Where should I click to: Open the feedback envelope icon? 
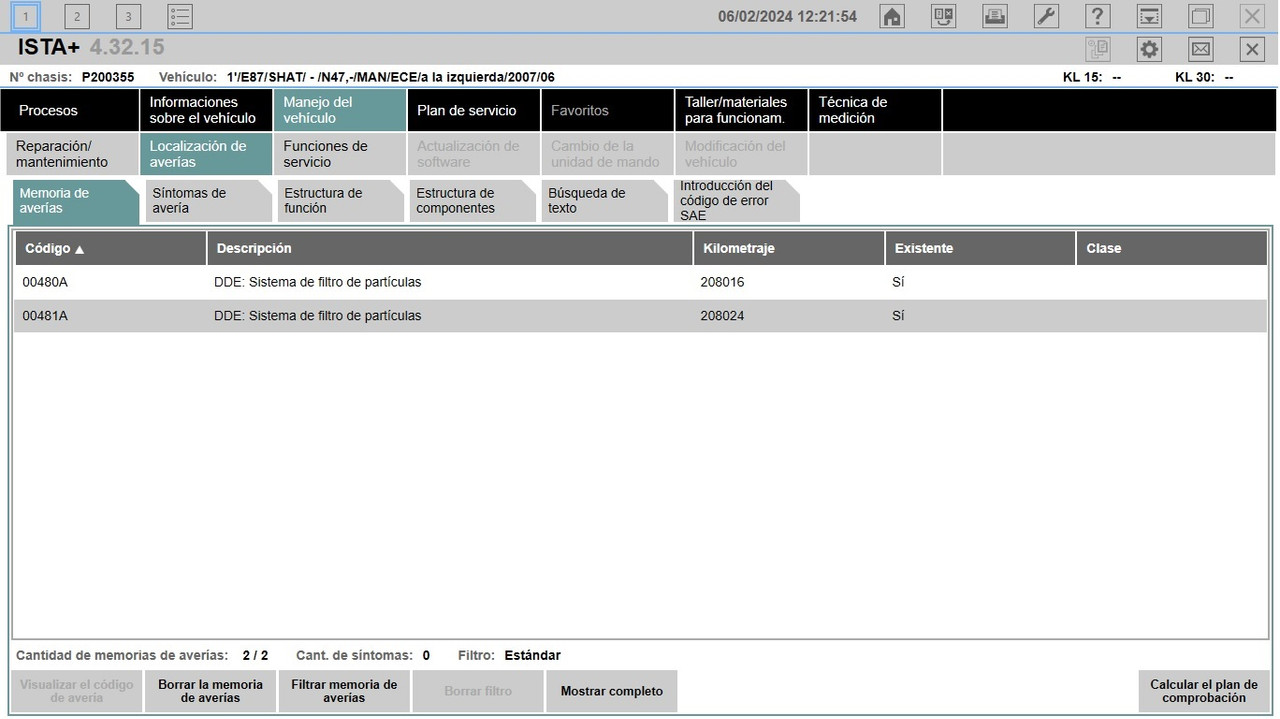pyautogui.click(x=1201, y=49)
